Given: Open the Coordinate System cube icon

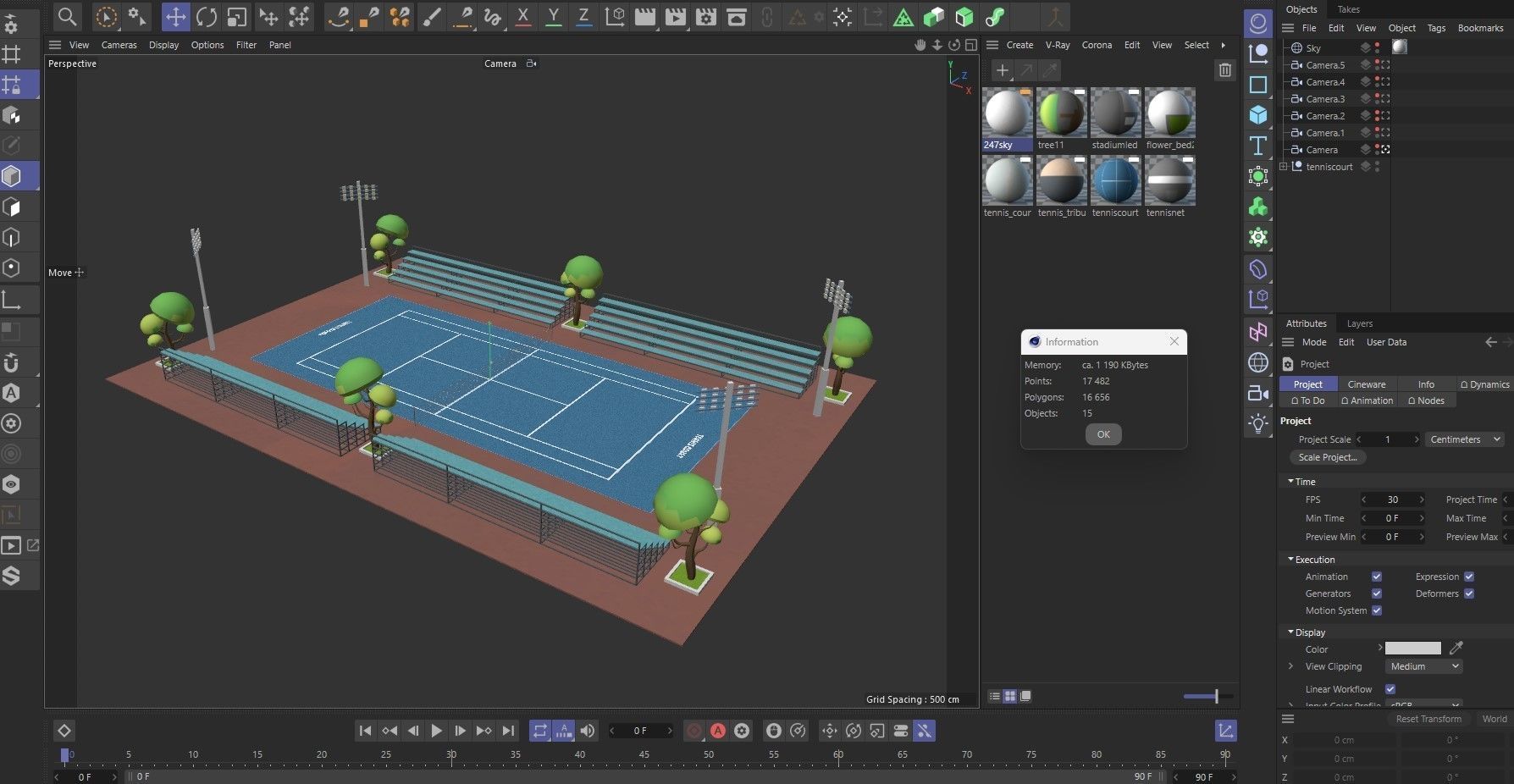Looking at the screenshot, I should [616, 16].
